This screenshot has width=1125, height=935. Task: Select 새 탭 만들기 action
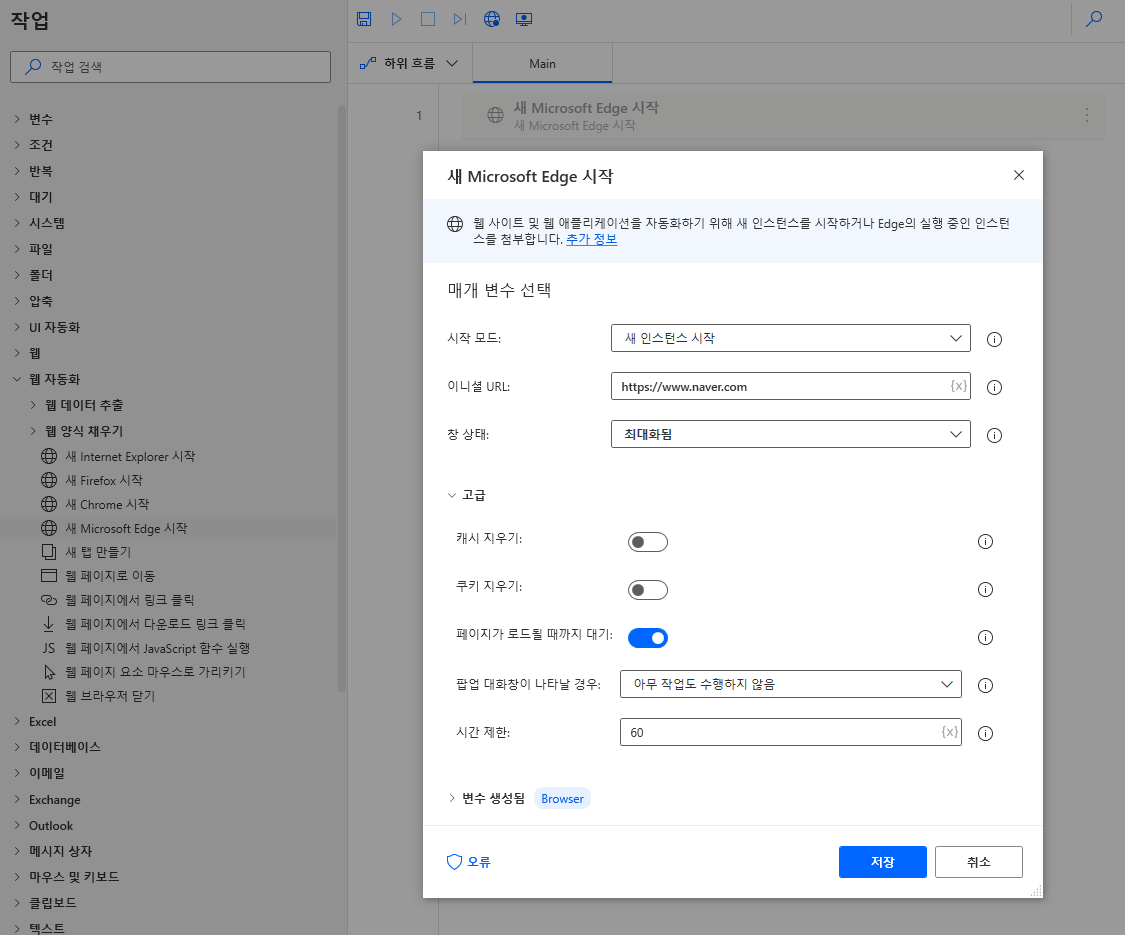98,552
